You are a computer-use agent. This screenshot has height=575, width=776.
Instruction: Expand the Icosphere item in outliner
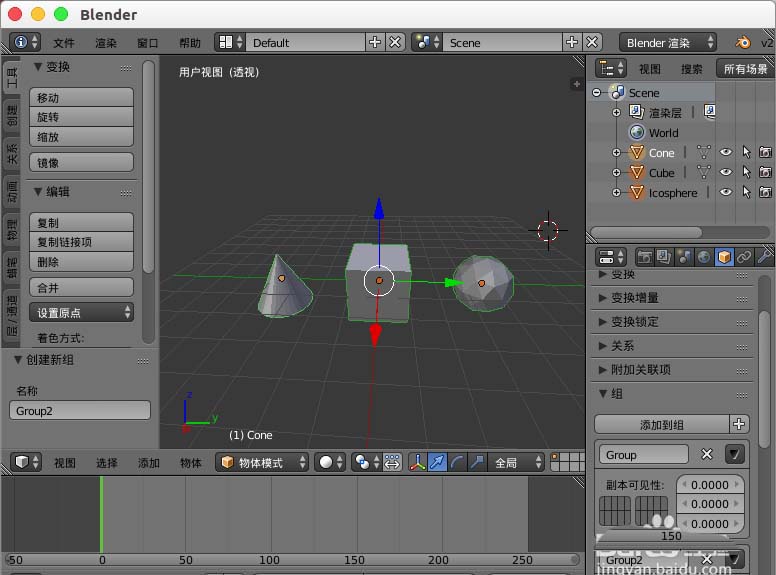pyautogui.click(x=616, y=192)
